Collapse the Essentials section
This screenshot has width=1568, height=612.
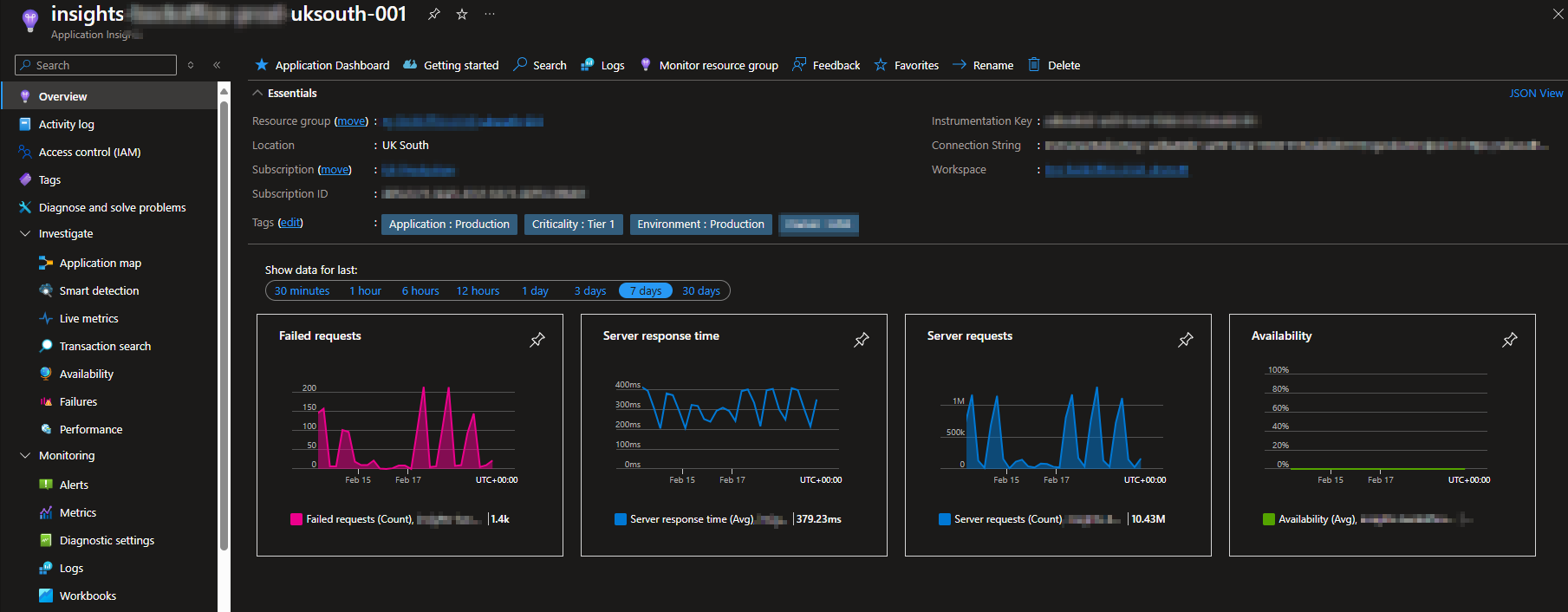(x=257, y=93)
